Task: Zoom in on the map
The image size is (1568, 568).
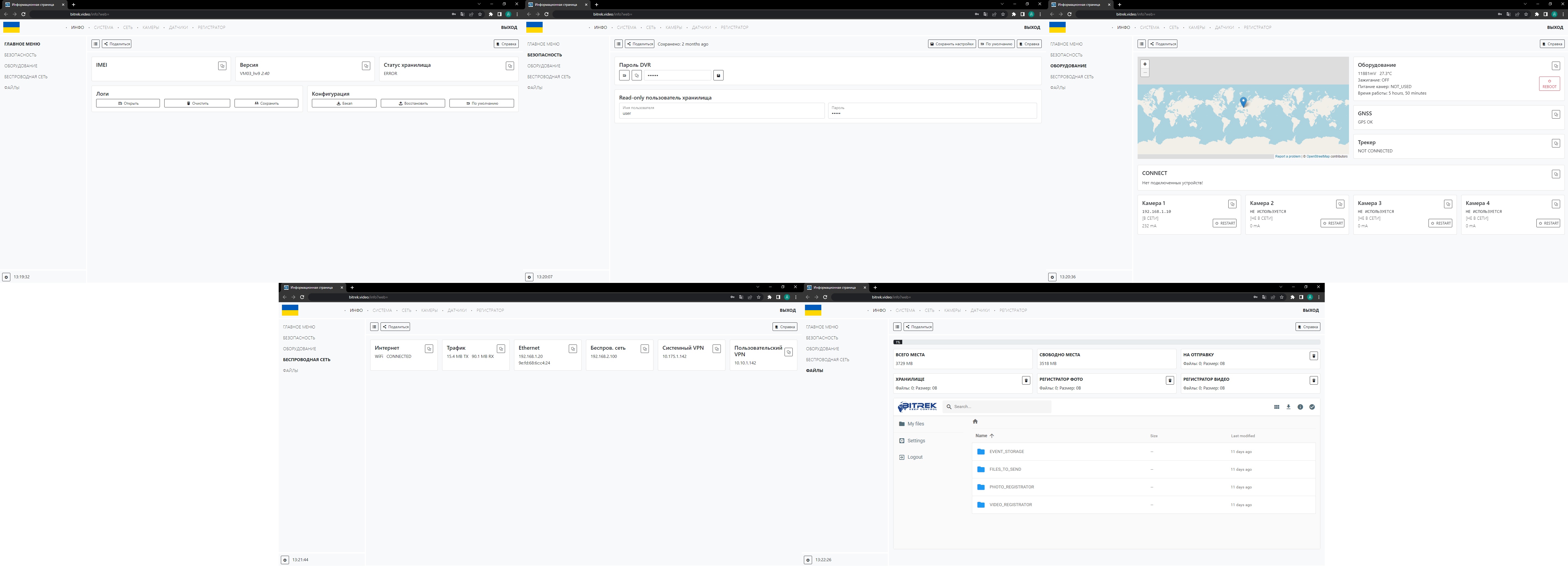Action: tap(1144, 64)
